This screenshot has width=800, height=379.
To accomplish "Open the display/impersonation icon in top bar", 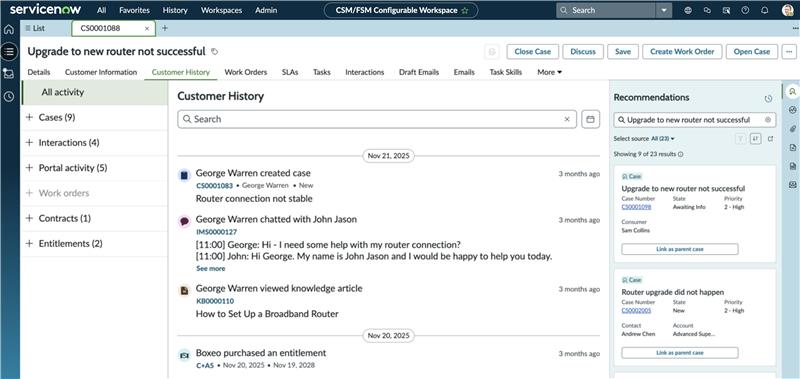I will (726, 10).
